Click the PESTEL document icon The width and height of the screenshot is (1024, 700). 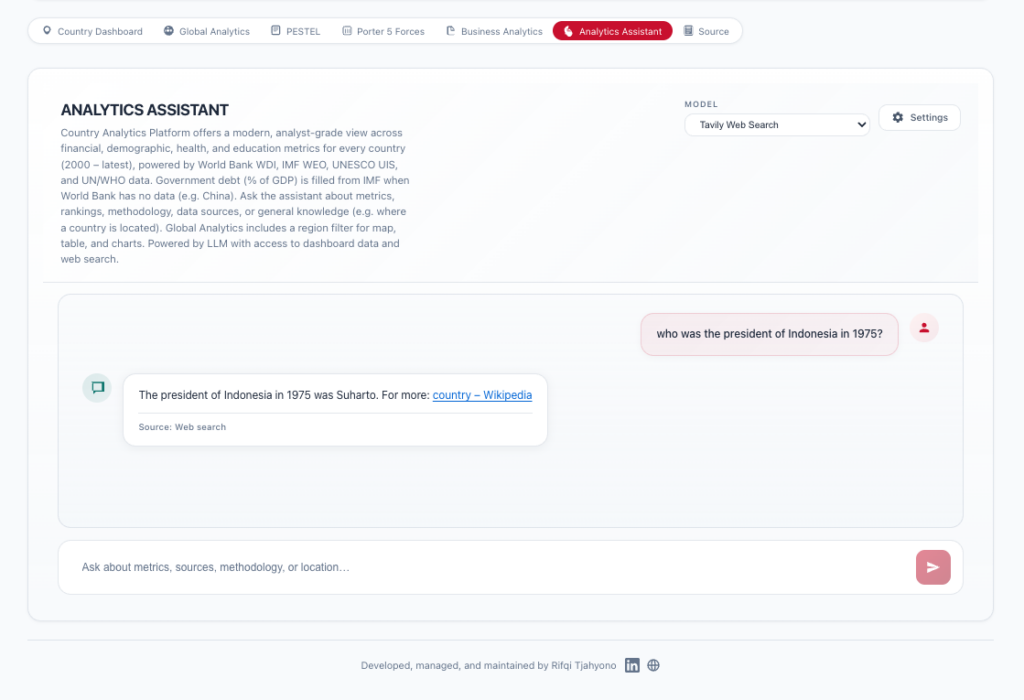coord(276,31)
